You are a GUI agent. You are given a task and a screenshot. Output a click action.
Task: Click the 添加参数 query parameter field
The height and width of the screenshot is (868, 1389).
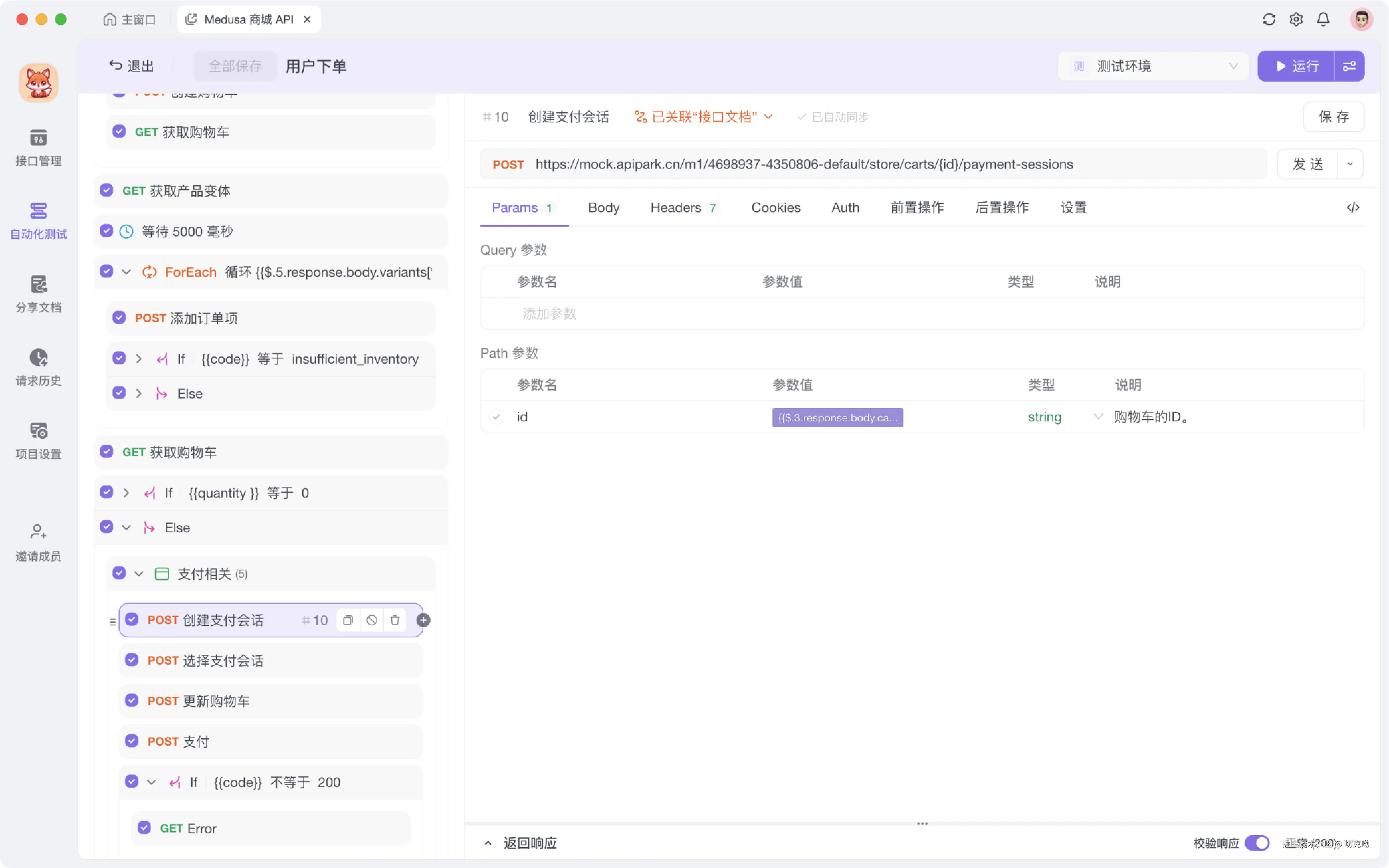click(549, 313)
